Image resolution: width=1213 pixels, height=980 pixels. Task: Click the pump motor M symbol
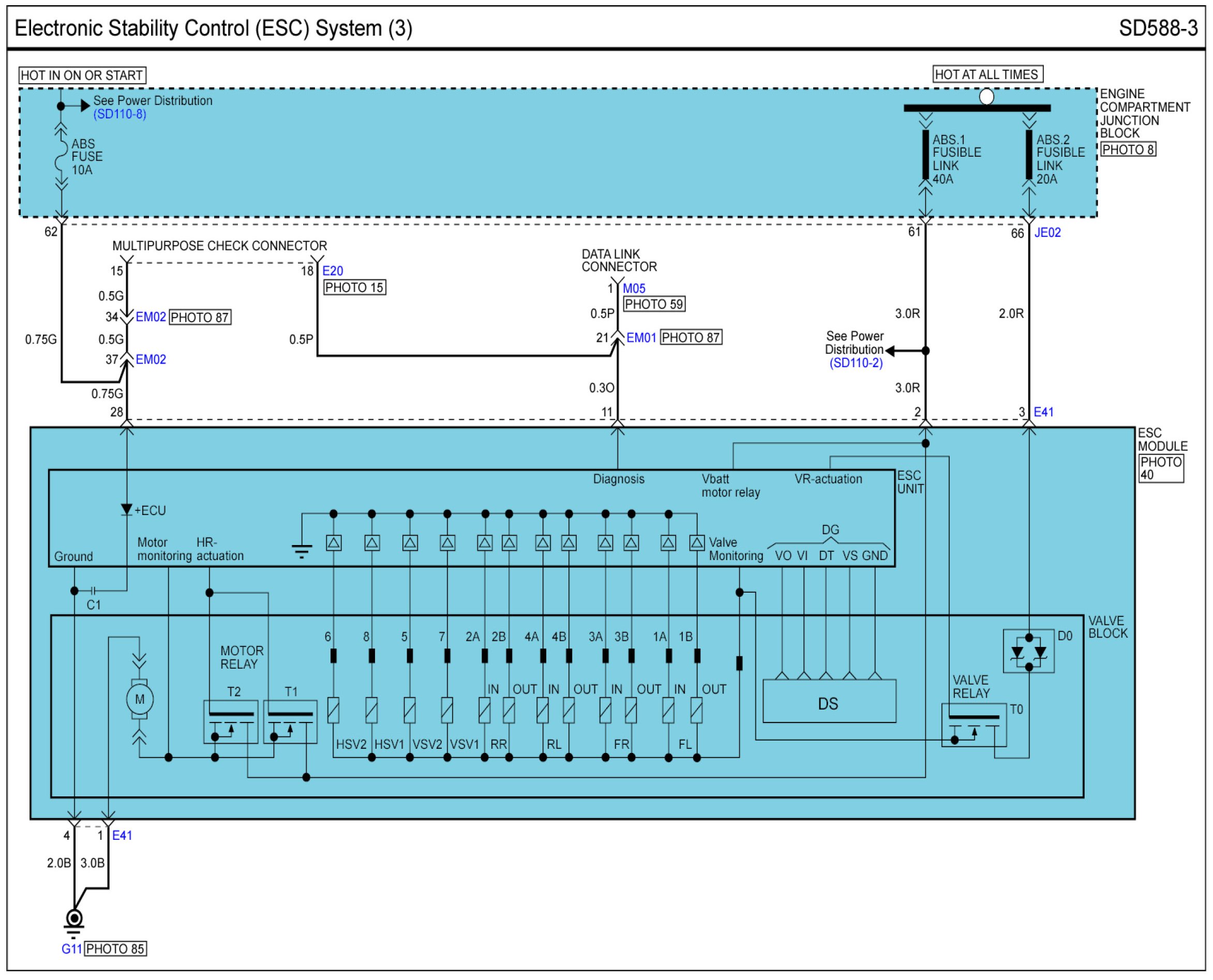[140, 699]
